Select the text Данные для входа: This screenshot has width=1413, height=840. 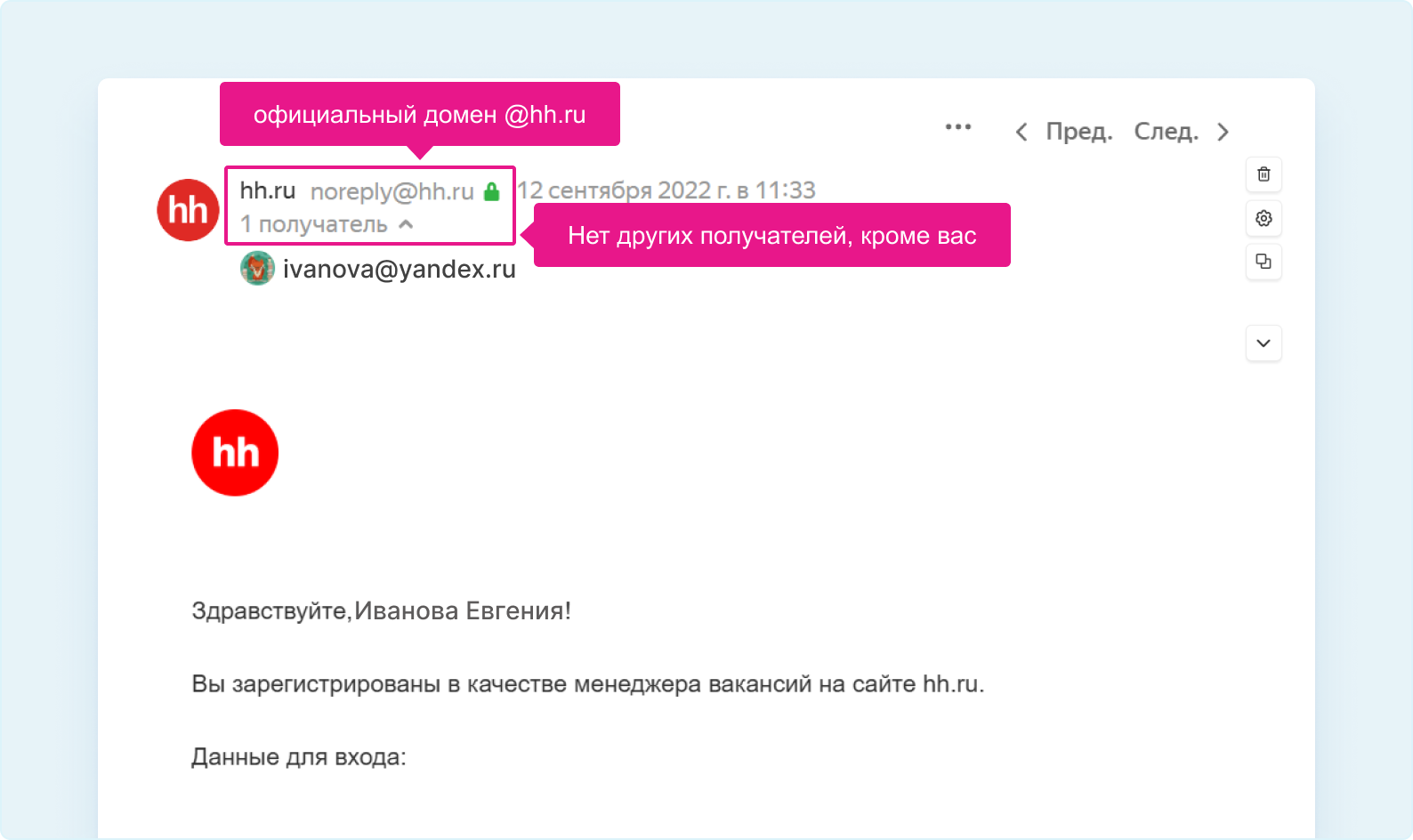299,757
